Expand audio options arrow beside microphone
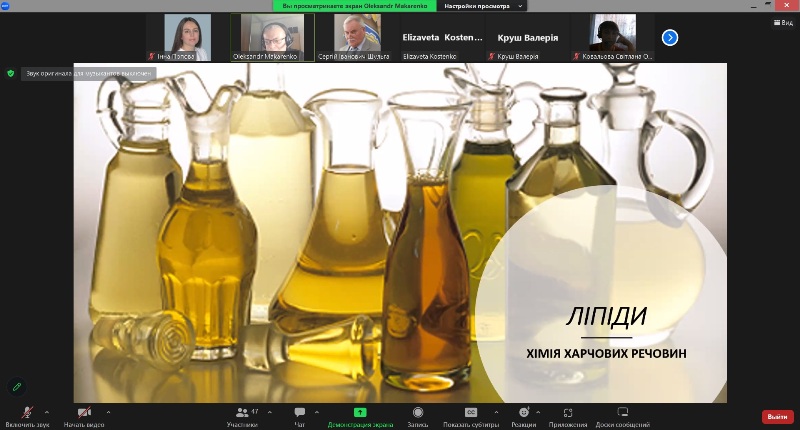This screenshot has width=800, height=430. tap(47, 412)
